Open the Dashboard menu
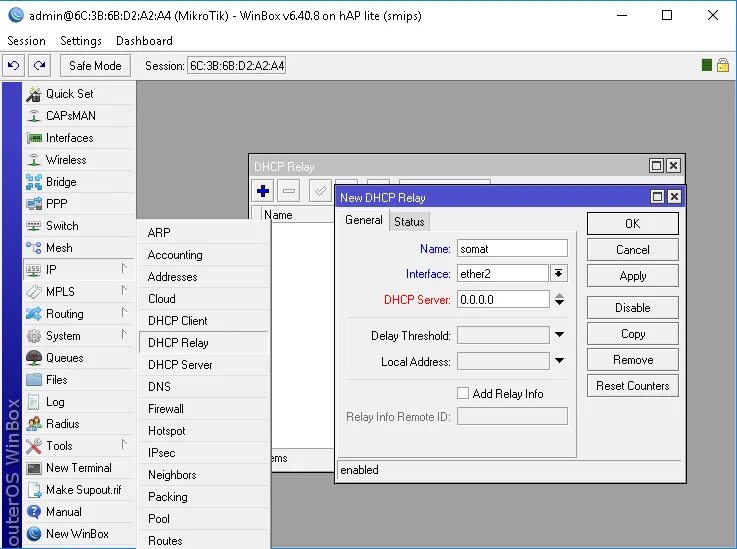Image resolution: width=737 pixels, height=549 pixels. click(144, 41)
